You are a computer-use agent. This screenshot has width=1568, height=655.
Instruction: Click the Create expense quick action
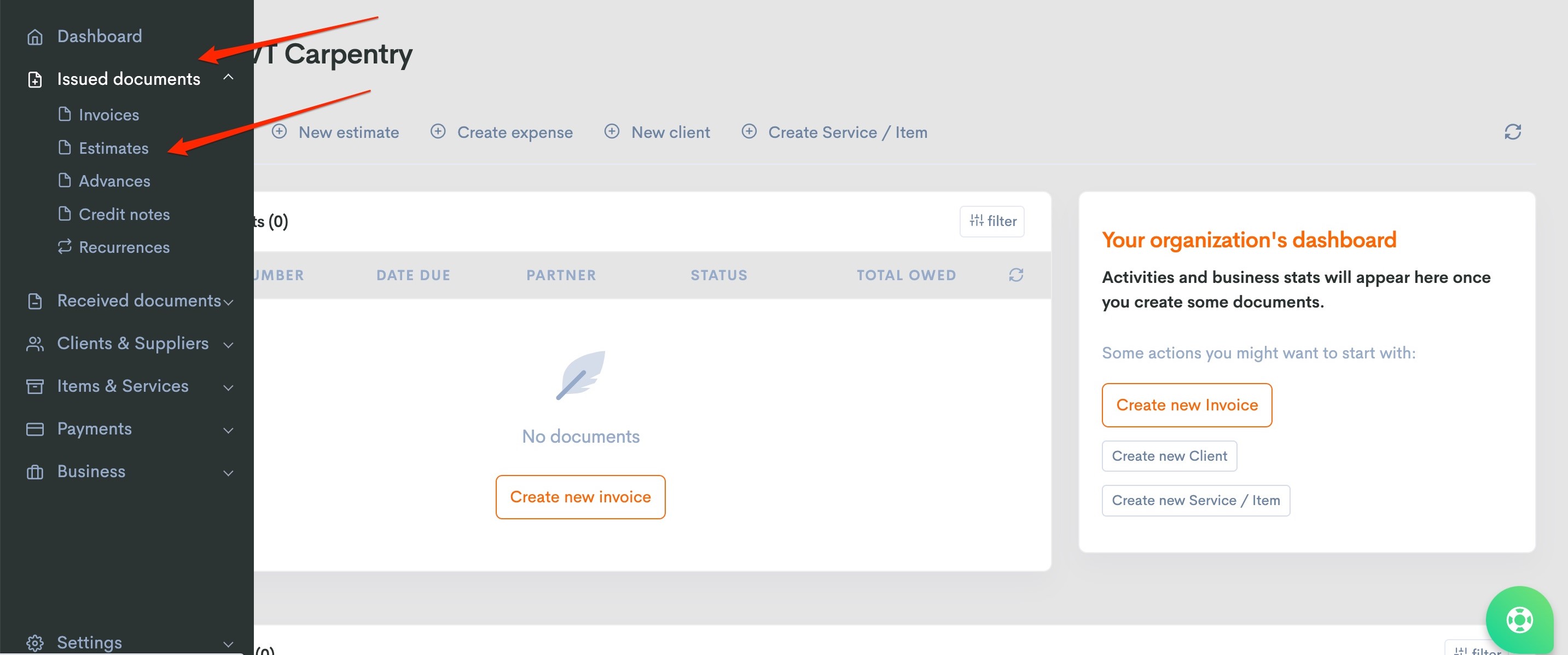[515, 132]
